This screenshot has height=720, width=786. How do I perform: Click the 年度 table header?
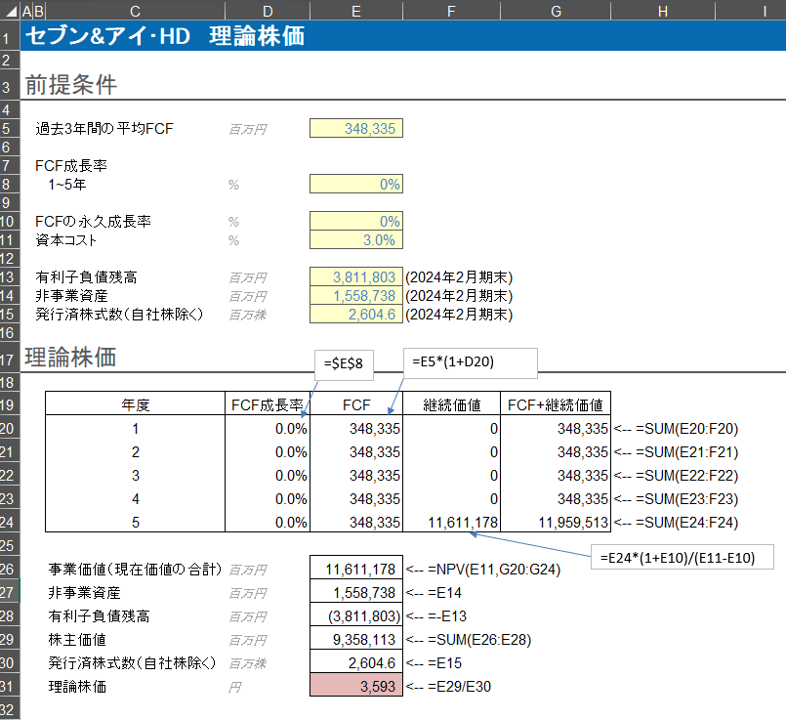point(135,405)
